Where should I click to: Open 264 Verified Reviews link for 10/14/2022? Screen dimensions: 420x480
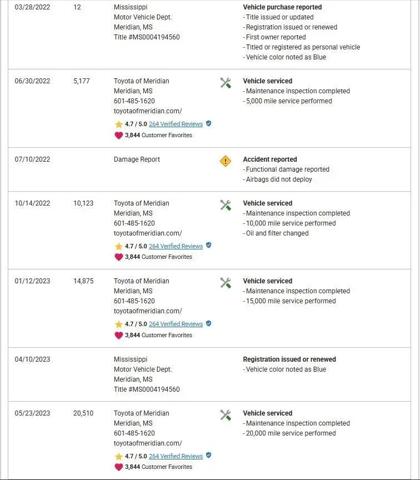[x=176, y=246]
